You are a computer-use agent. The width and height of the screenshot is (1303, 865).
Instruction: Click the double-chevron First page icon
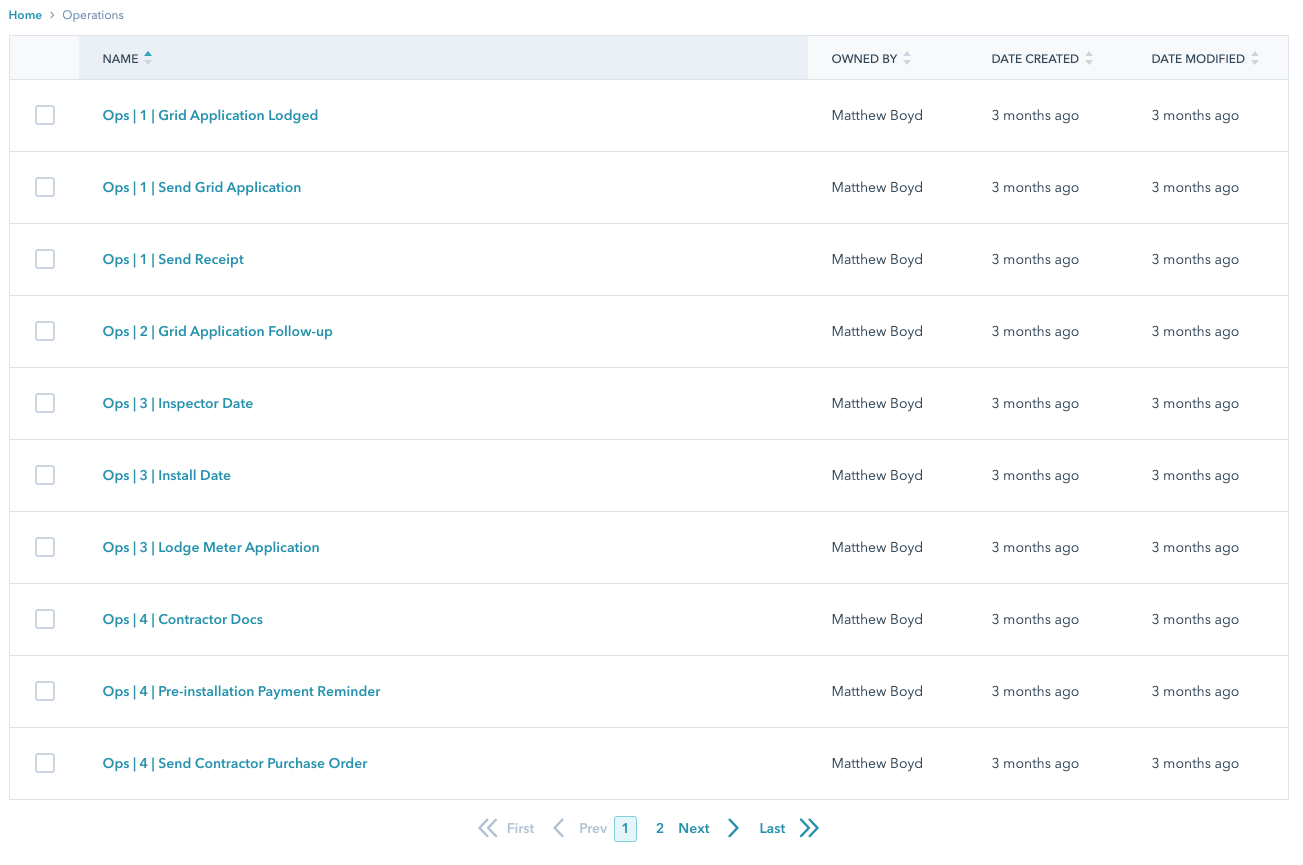(488, 828)
